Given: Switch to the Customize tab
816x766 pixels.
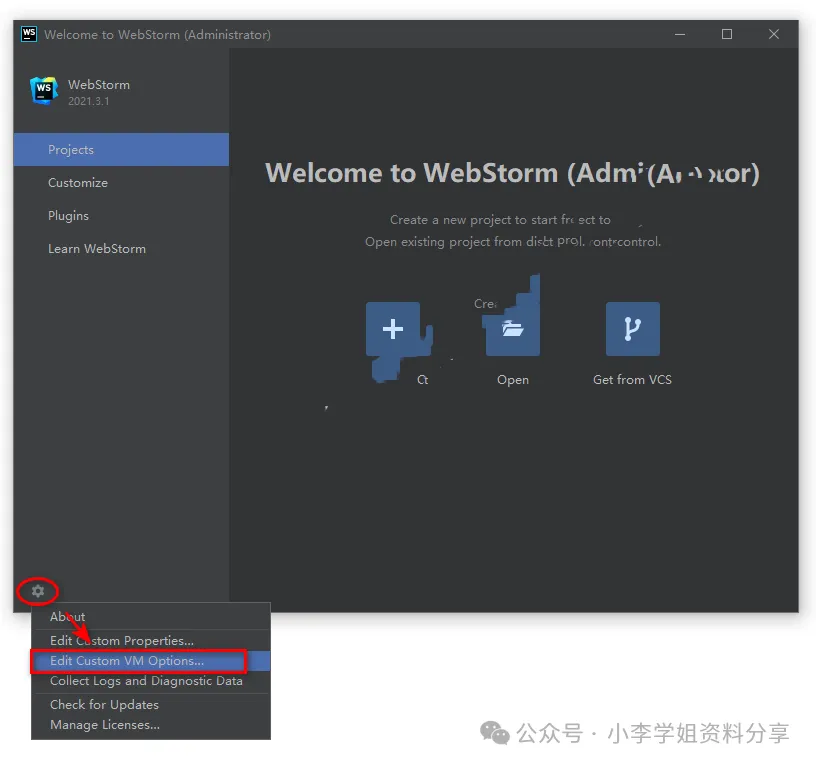Looking at the screenshot, I should pos(121,183).
